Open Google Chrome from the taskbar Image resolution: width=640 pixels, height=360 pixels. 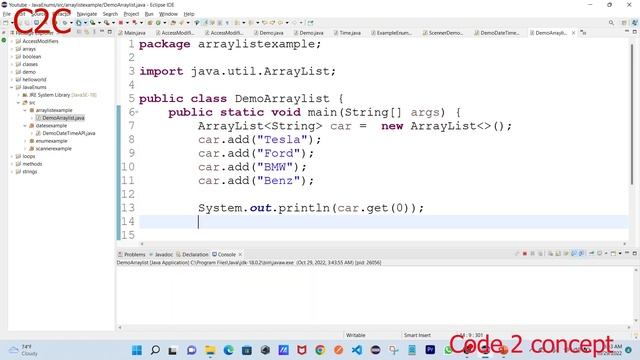[x=320, y=350]
